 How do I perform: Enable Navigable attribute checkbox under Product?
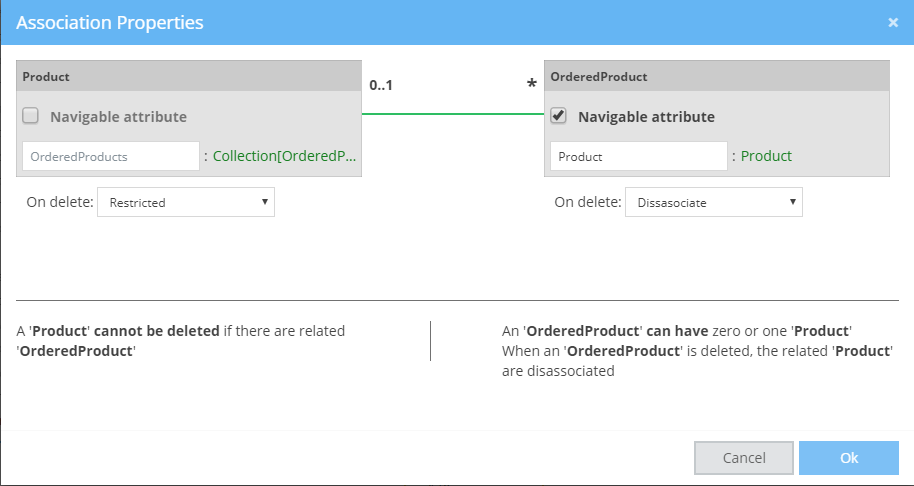pos(31,116)
